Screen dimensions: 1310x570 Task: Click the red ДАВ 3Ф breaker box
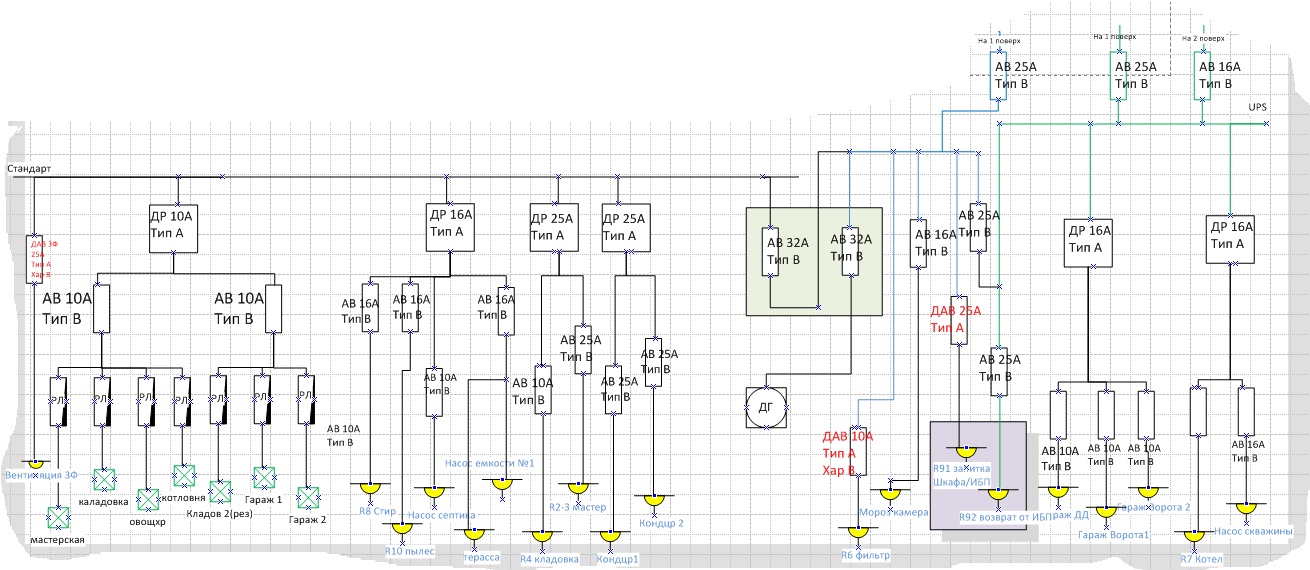tap(34, 260)
